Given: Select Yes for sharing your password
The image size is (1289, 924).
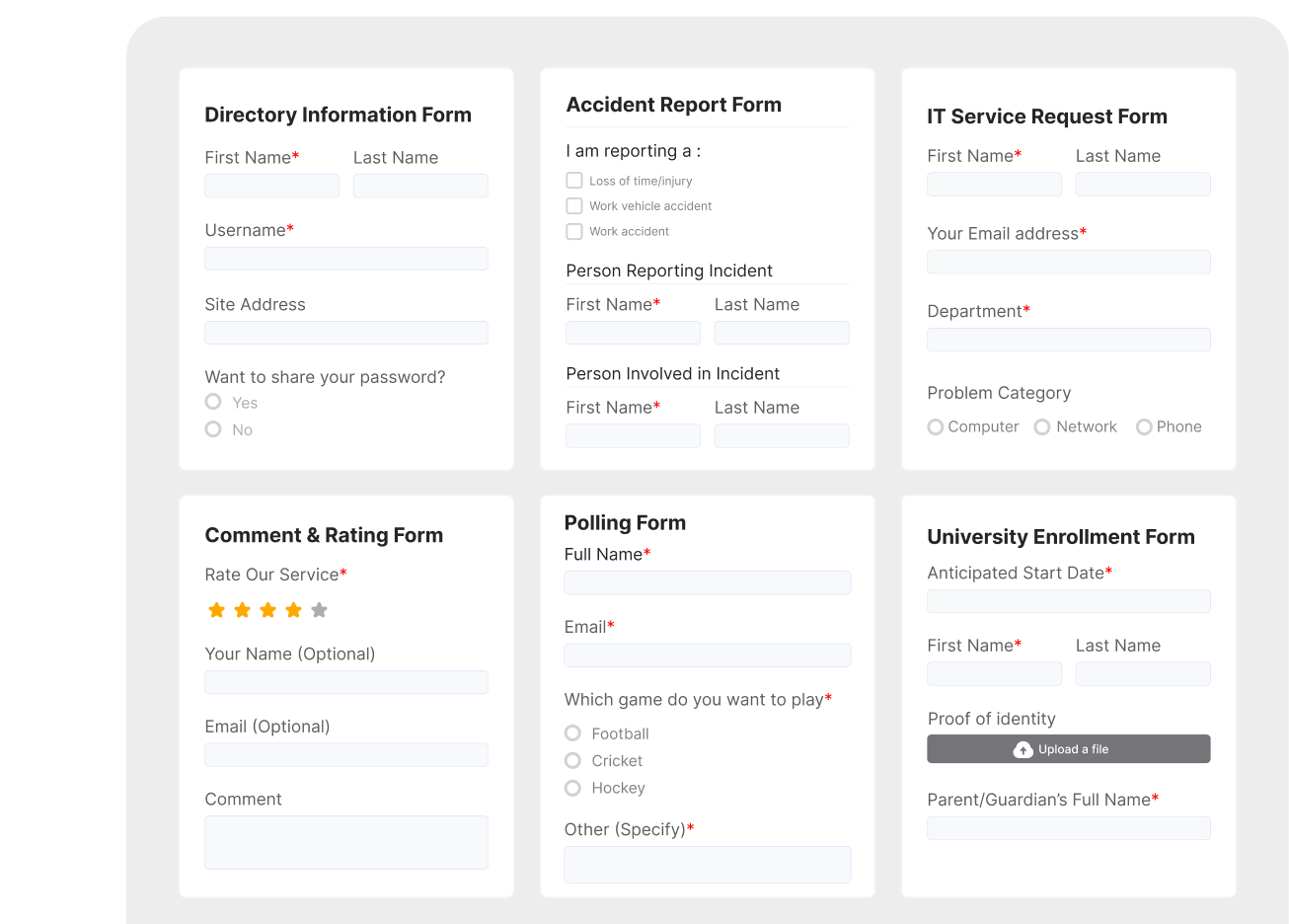Looking at the screenshot, I should pyautogui.click(x=212, y=402).
